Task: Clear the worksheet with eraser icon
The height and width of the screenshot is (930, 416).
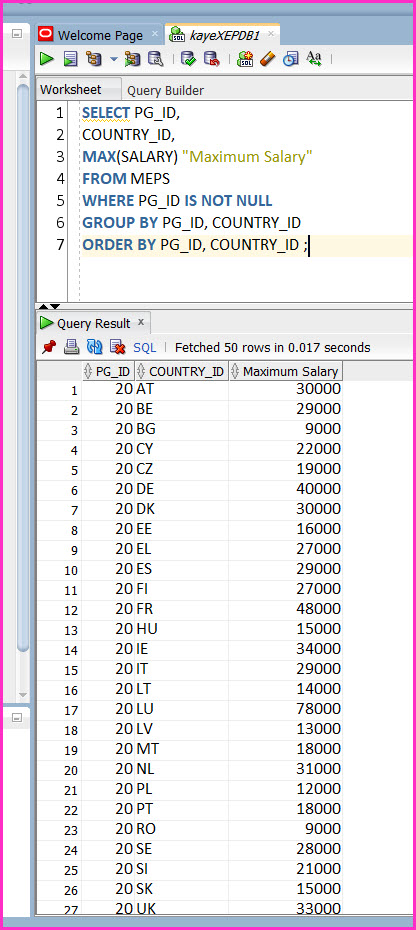Action: (268, 58)
